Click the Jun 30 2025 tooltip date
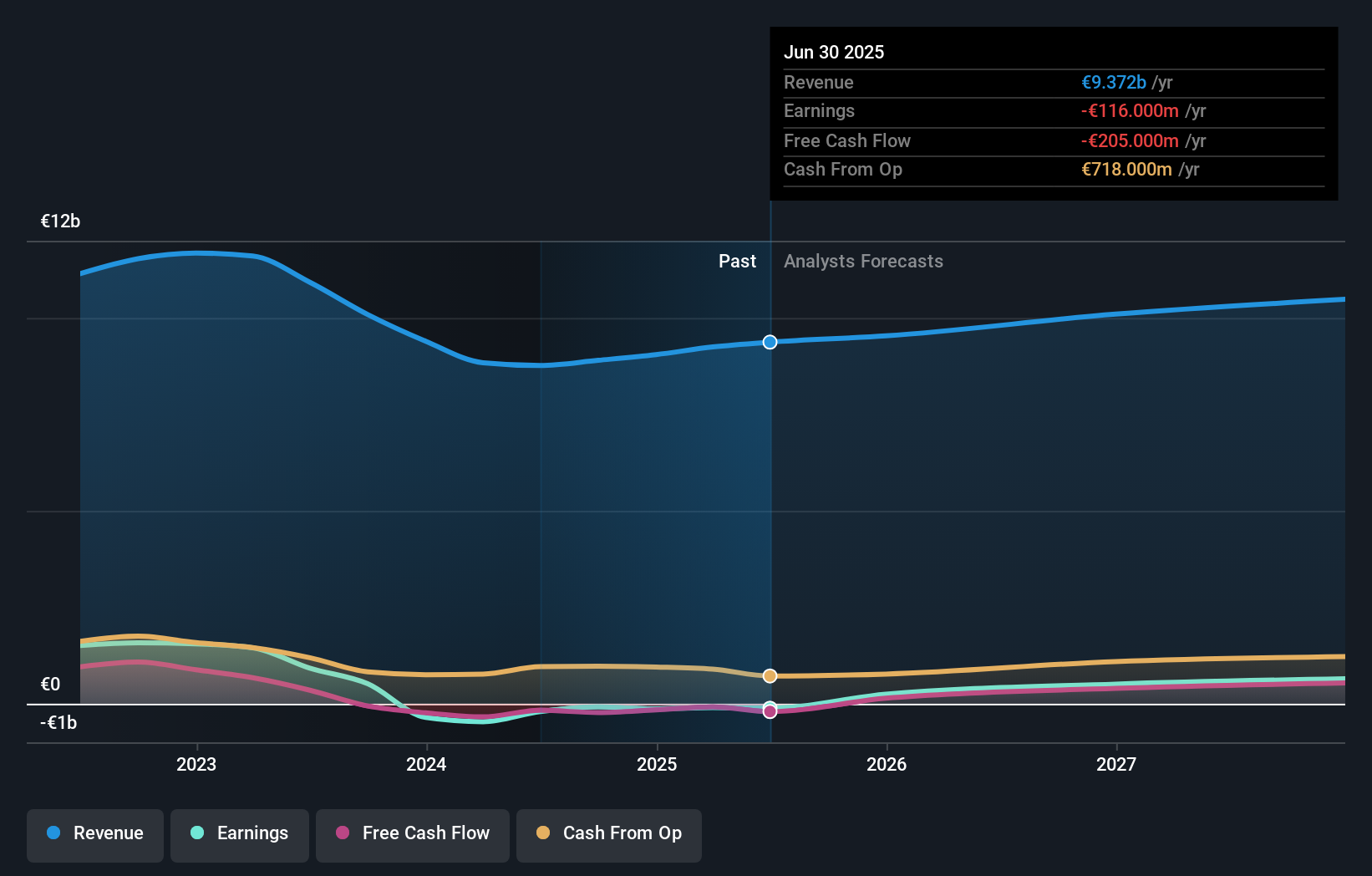This screenshot has width=1372, height=876. click(834, 52)
